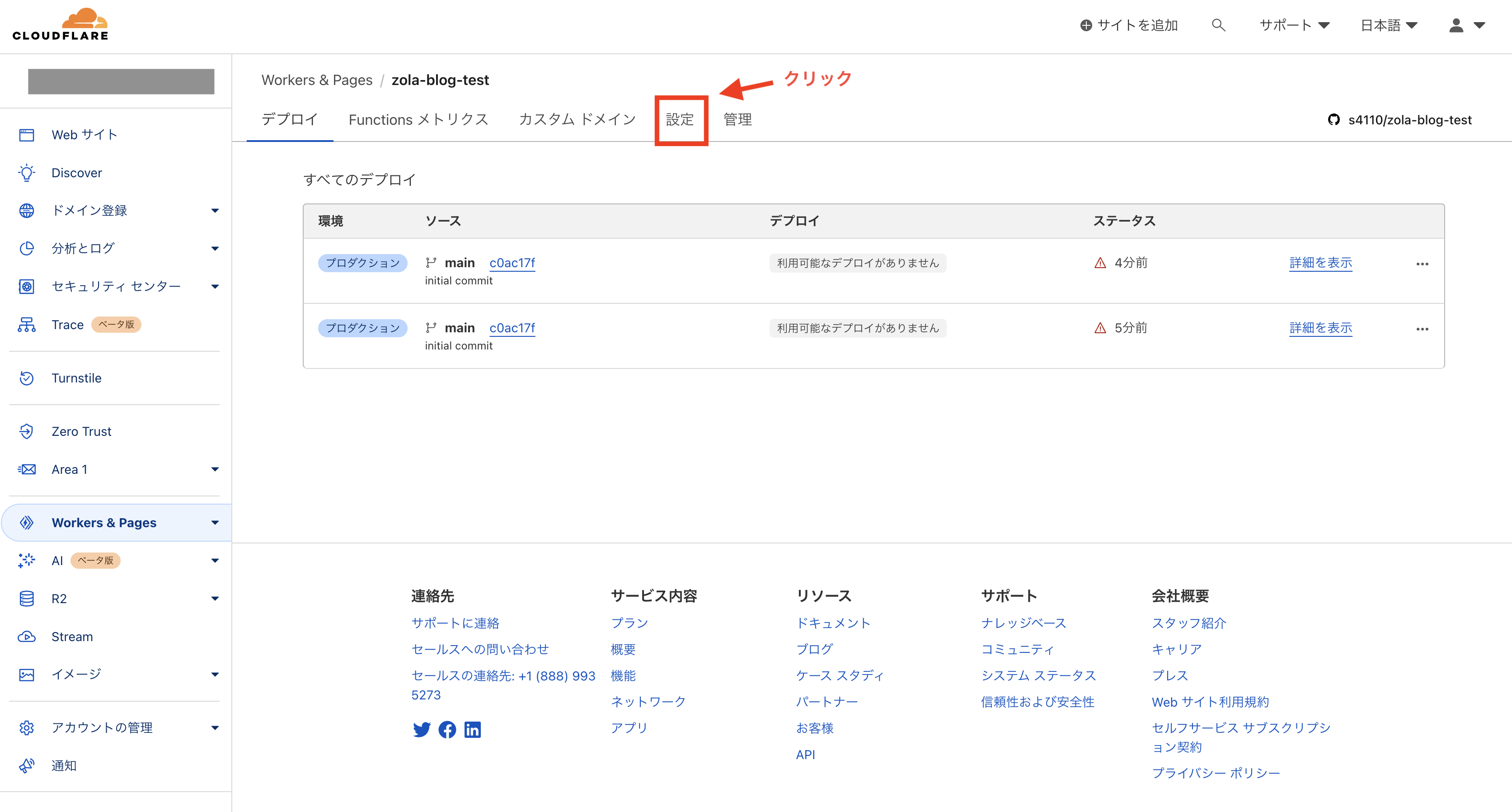
Task: Click the サイトを追加 button
Action: pyautogui.click(x=1129, y=25)
